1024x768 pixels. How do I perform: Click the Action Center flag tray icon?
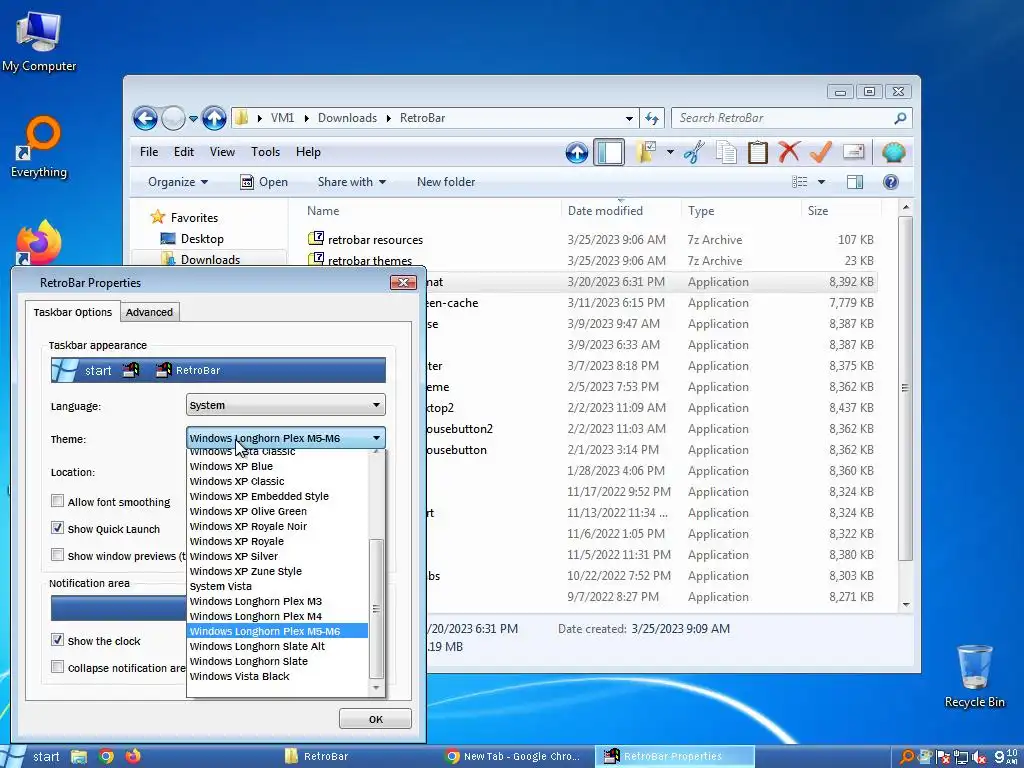coord(943,757)
